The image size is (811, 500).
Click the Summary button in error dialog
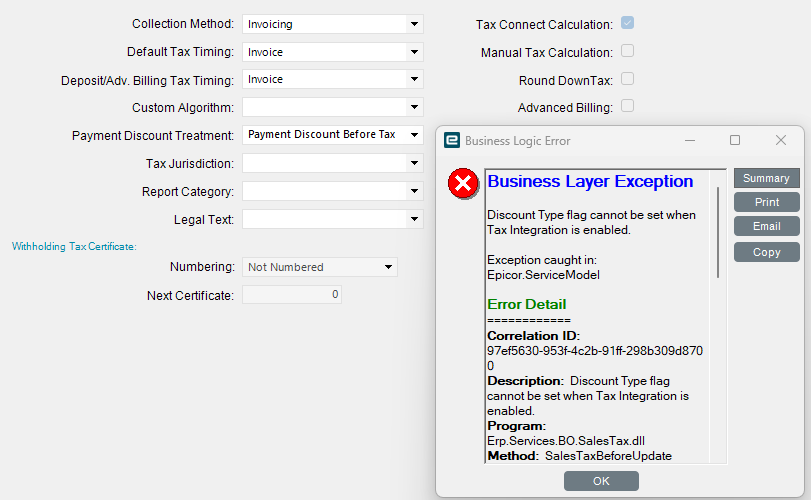tap(767, 178)
